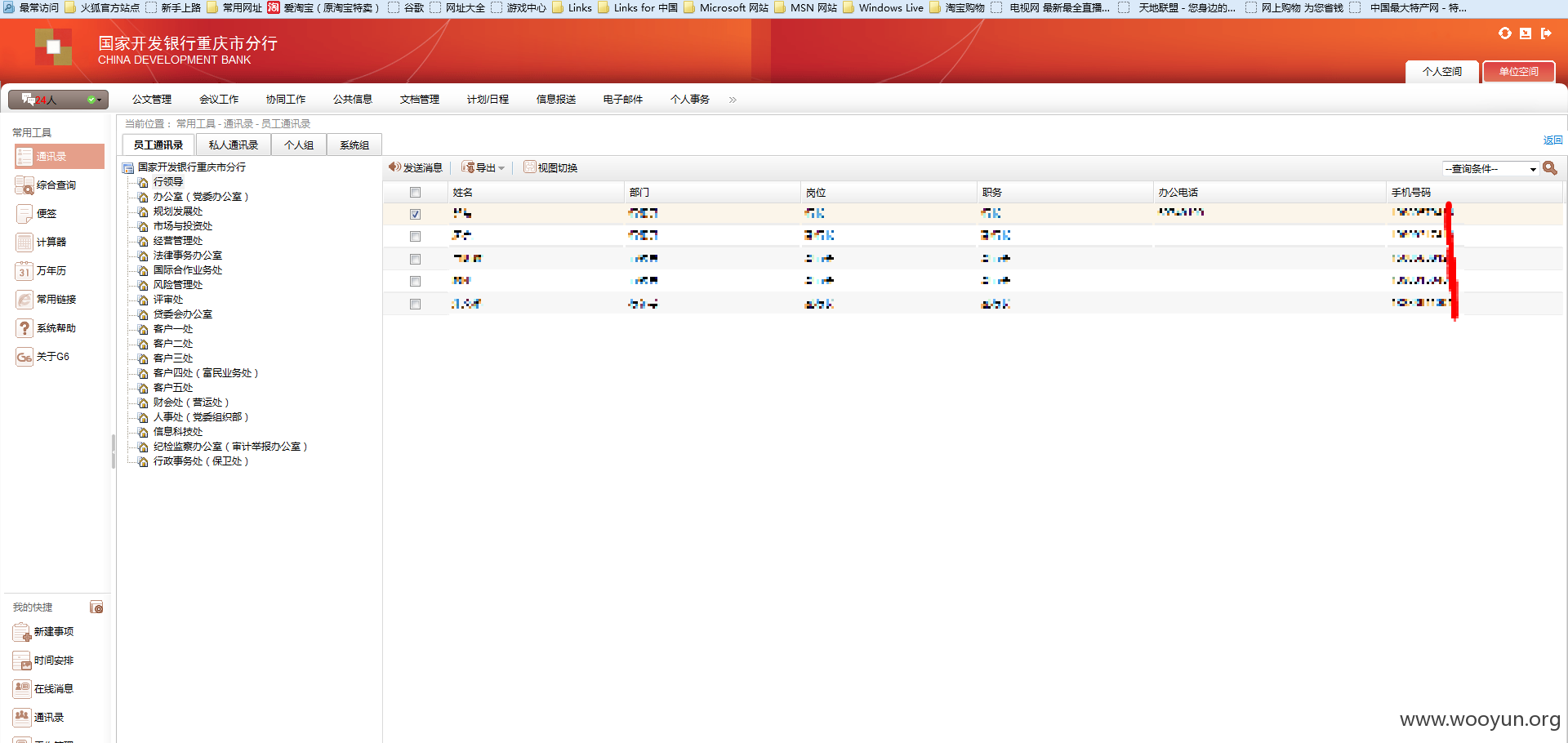The width and height of the screenshot is (1568, 743).
Task: Select 办公室（党委办公室）in the tree
Action: pos(201,197)
